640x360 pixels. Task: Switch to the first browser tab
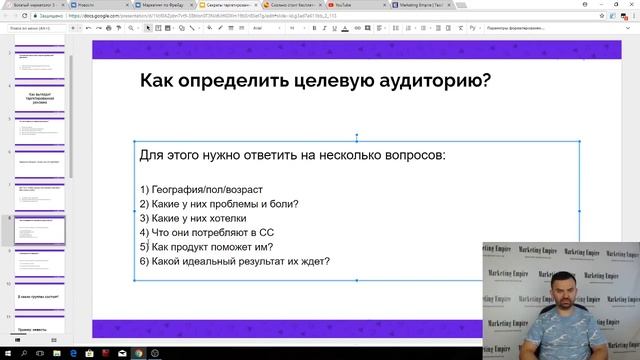[36, 5]
